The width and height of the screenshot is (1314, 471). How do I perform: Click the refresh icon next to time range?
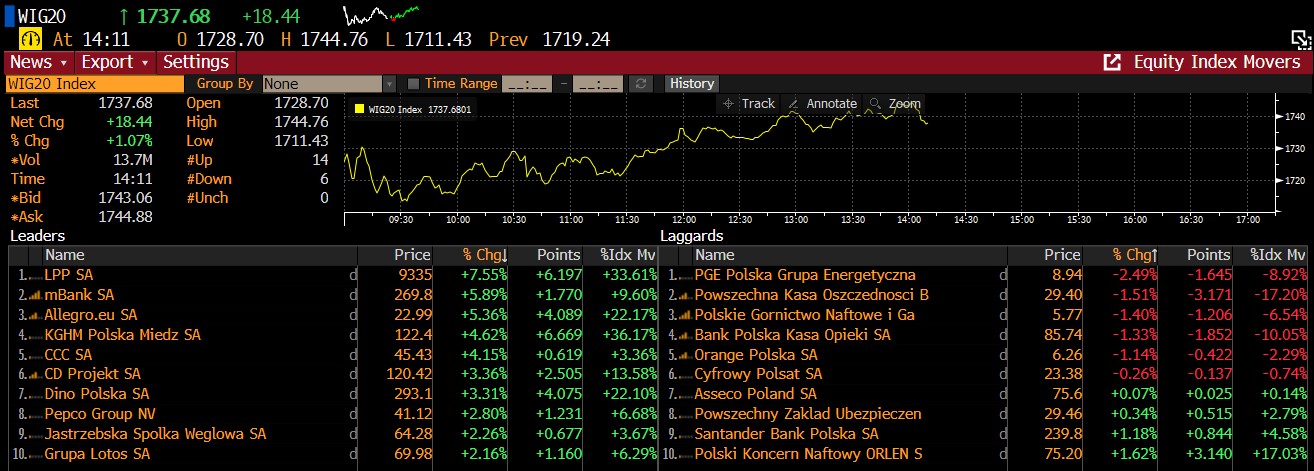[x=642, y=84]
